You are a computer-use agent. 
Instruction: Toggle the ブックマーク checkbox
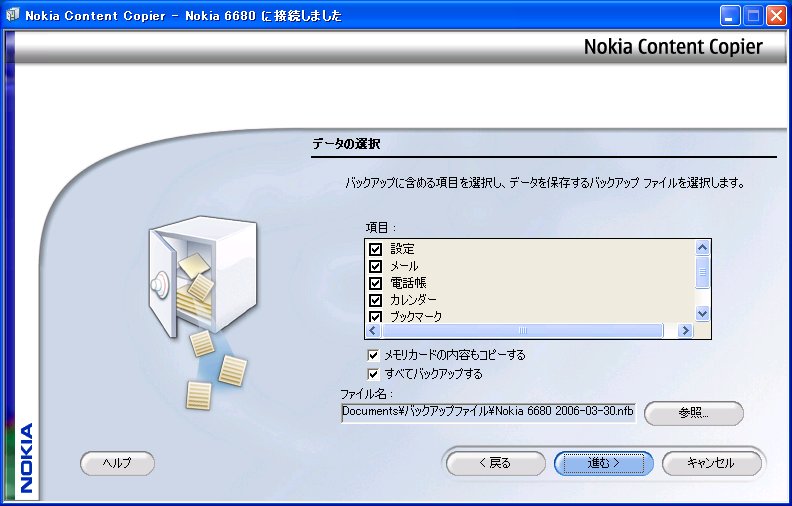[x=375, y=317]
